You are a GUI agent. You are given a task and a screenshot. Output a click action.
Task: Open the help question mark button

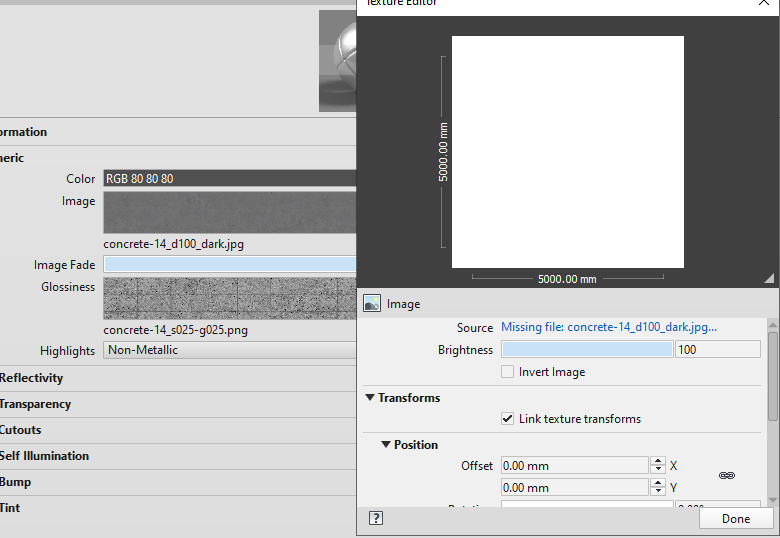point(376,518)
